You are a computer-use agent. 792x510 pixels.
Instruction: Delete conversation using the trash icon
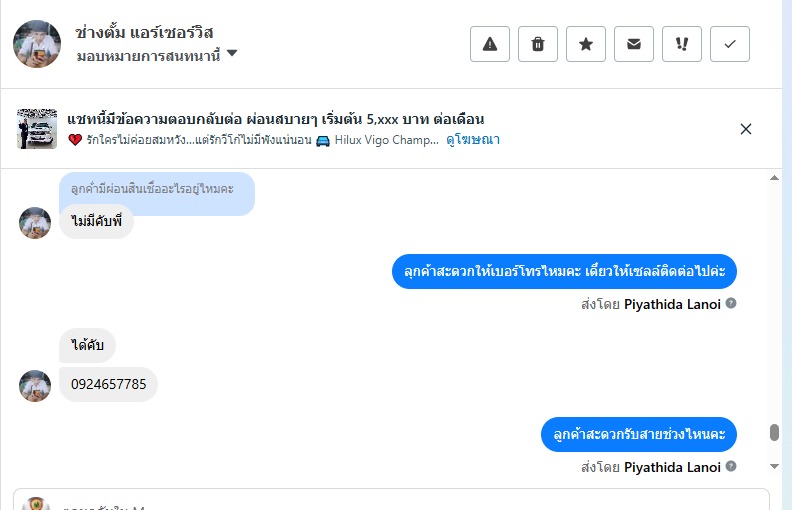pos(538,44)
